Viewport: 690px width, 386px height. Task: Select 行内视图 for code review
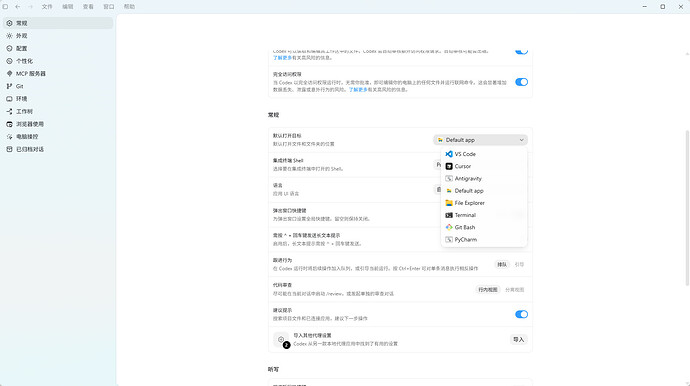(x=488, y=290)
